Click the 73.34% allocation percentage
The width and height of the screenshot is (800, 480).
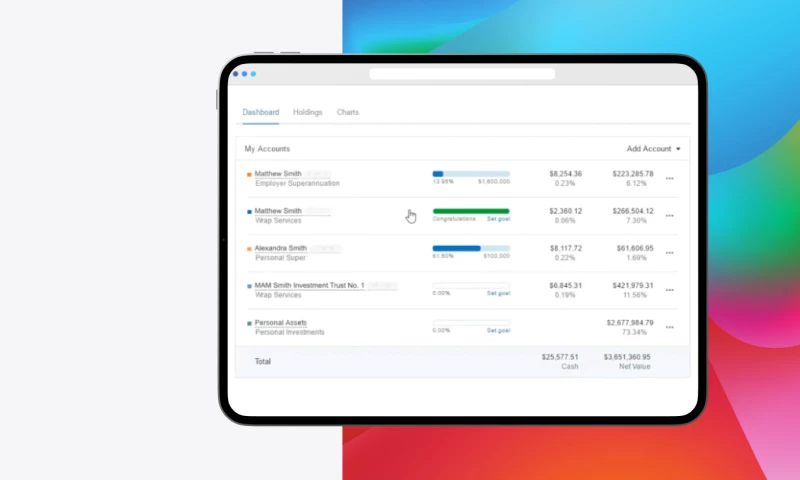tap(634, 333)
